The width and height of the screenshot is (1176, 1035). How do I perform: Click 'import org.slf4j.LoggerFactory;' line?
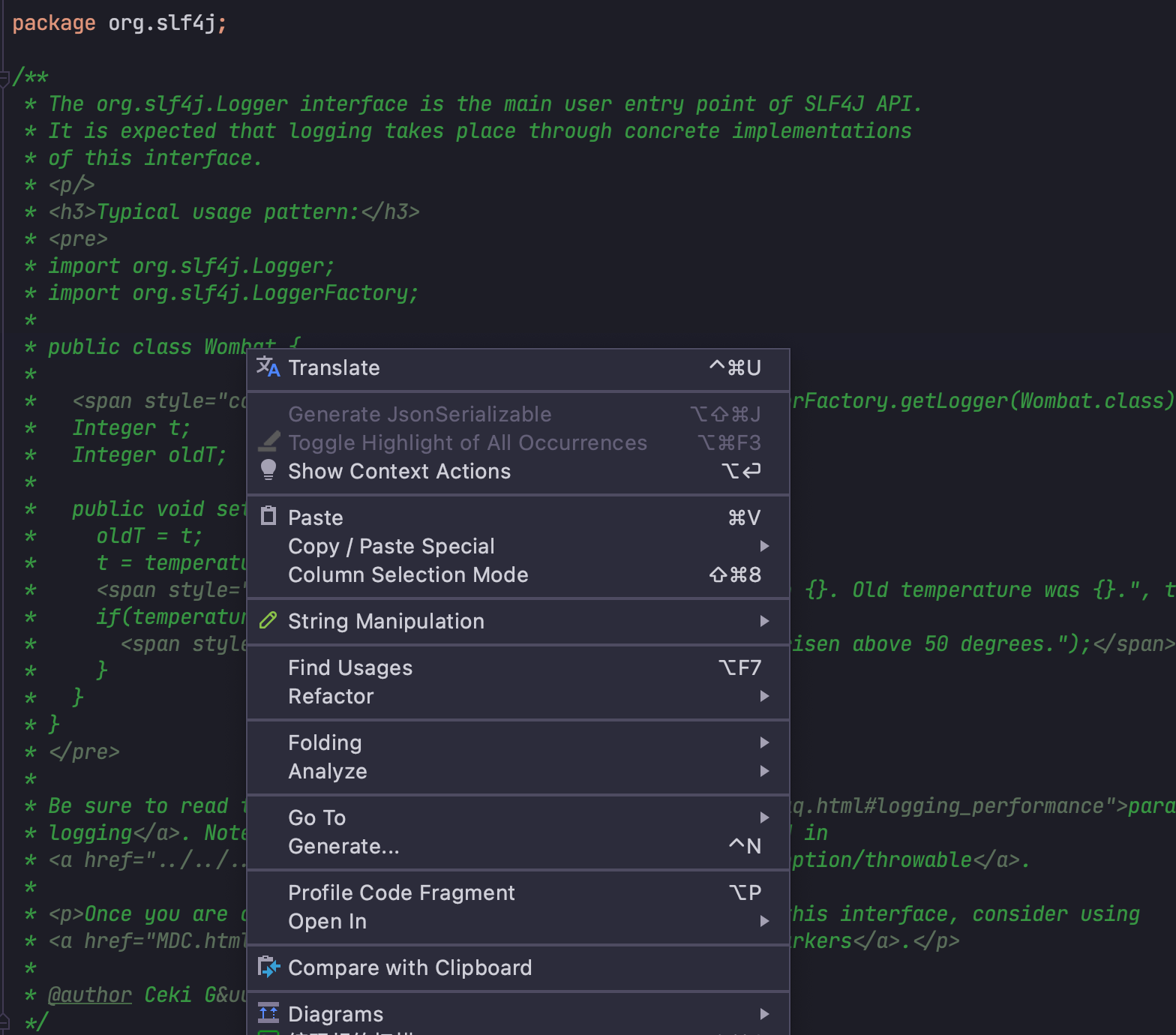(x=233, y=293)
